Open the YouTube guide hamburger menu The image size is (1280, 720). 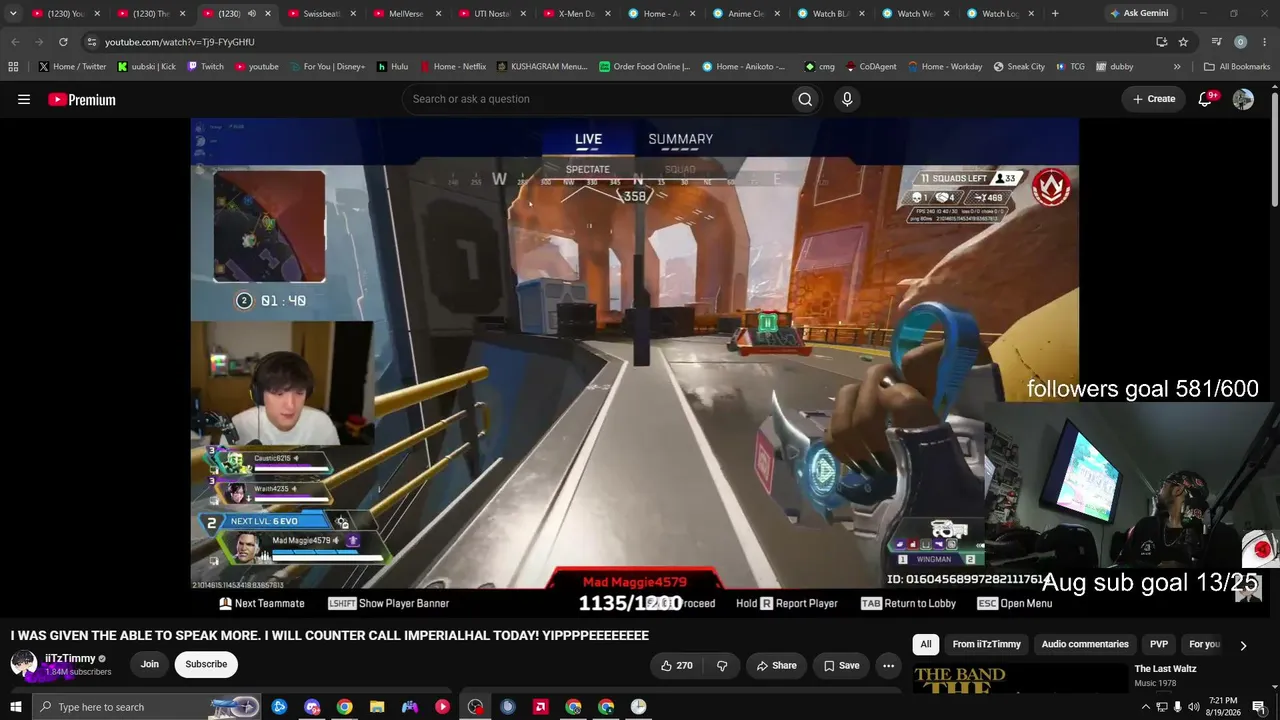[x=24, y=99]
